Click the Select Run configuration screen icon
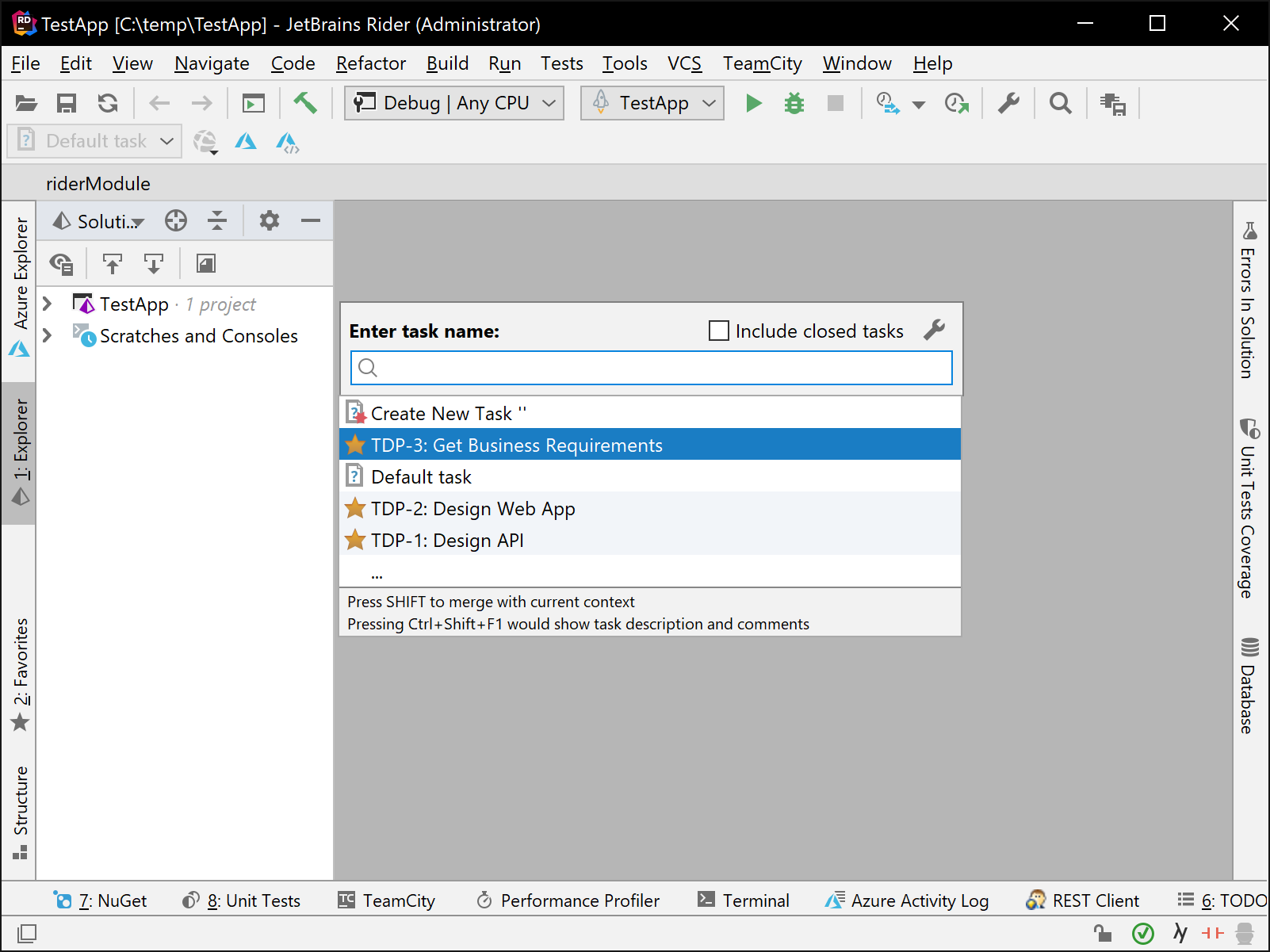1270x952 pixels. coord(254,103)
